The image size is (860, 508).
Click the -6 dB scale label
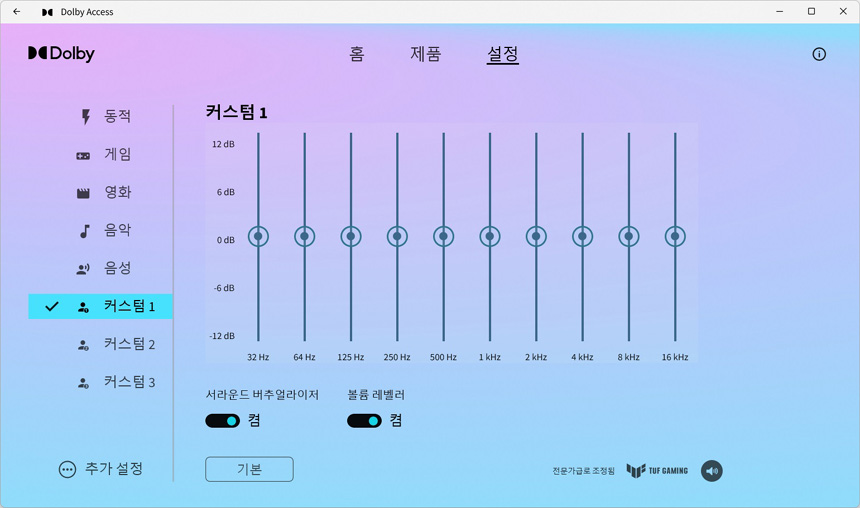pos(224,288)
